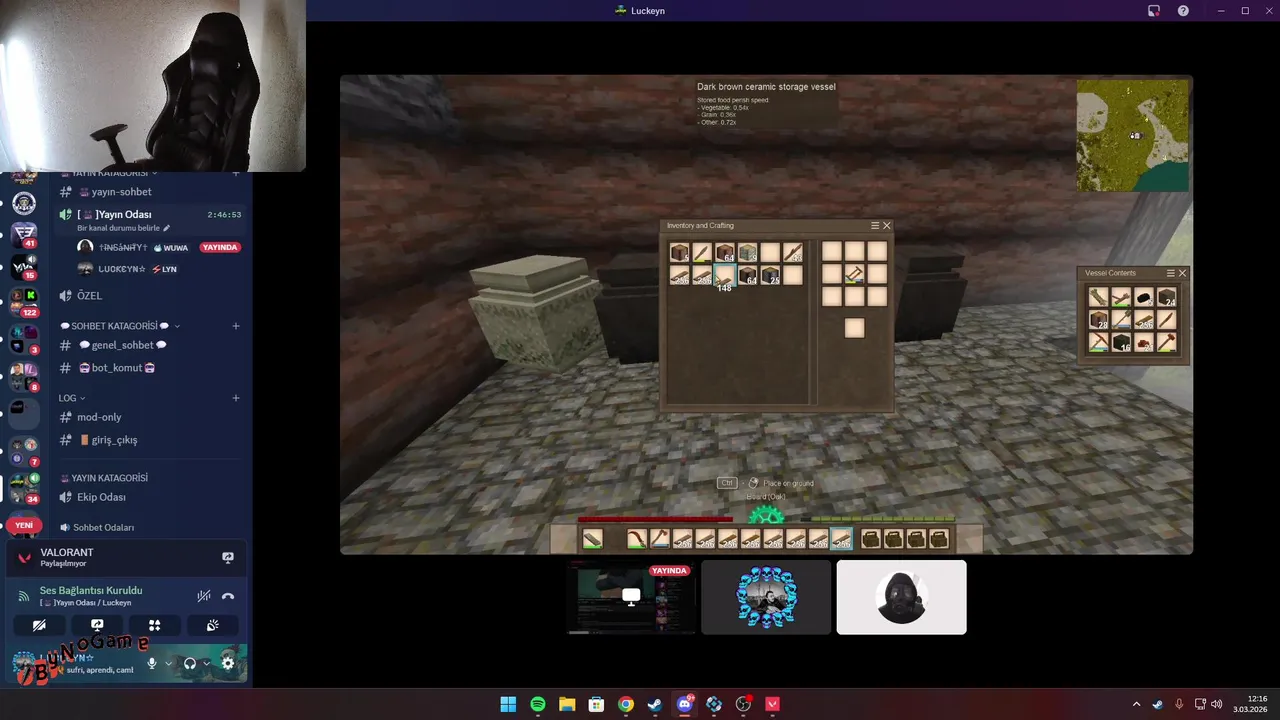Open Vessel Contents dialog menu
This screenshot has height=720, width=1280.
(1171, 273)
